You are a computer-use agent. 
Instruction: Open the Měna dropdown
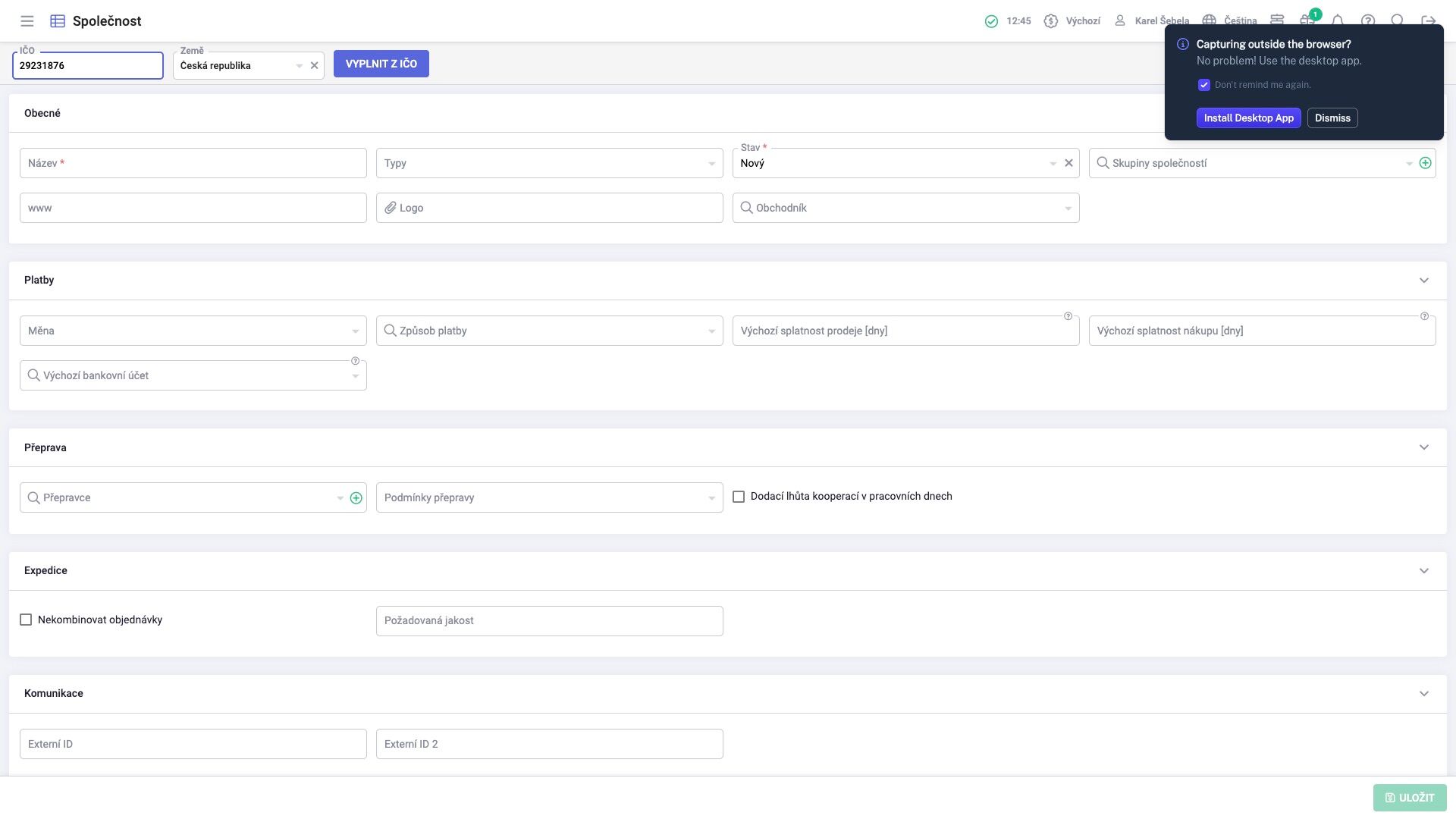click(x=193, y=331)
